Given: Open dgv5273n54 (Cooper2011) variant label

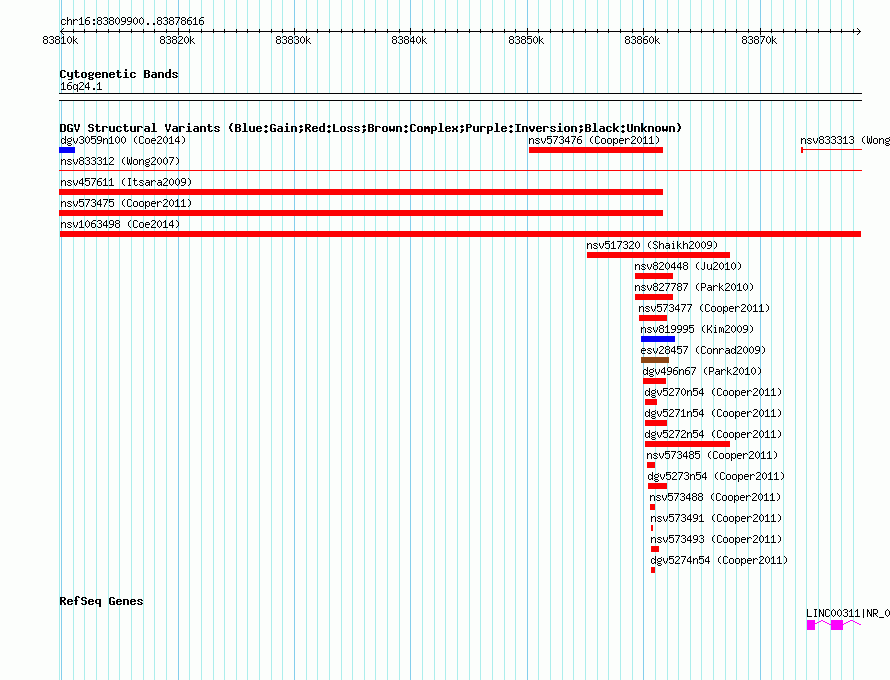Looking at the screenshot, I should tap(716, 476).
